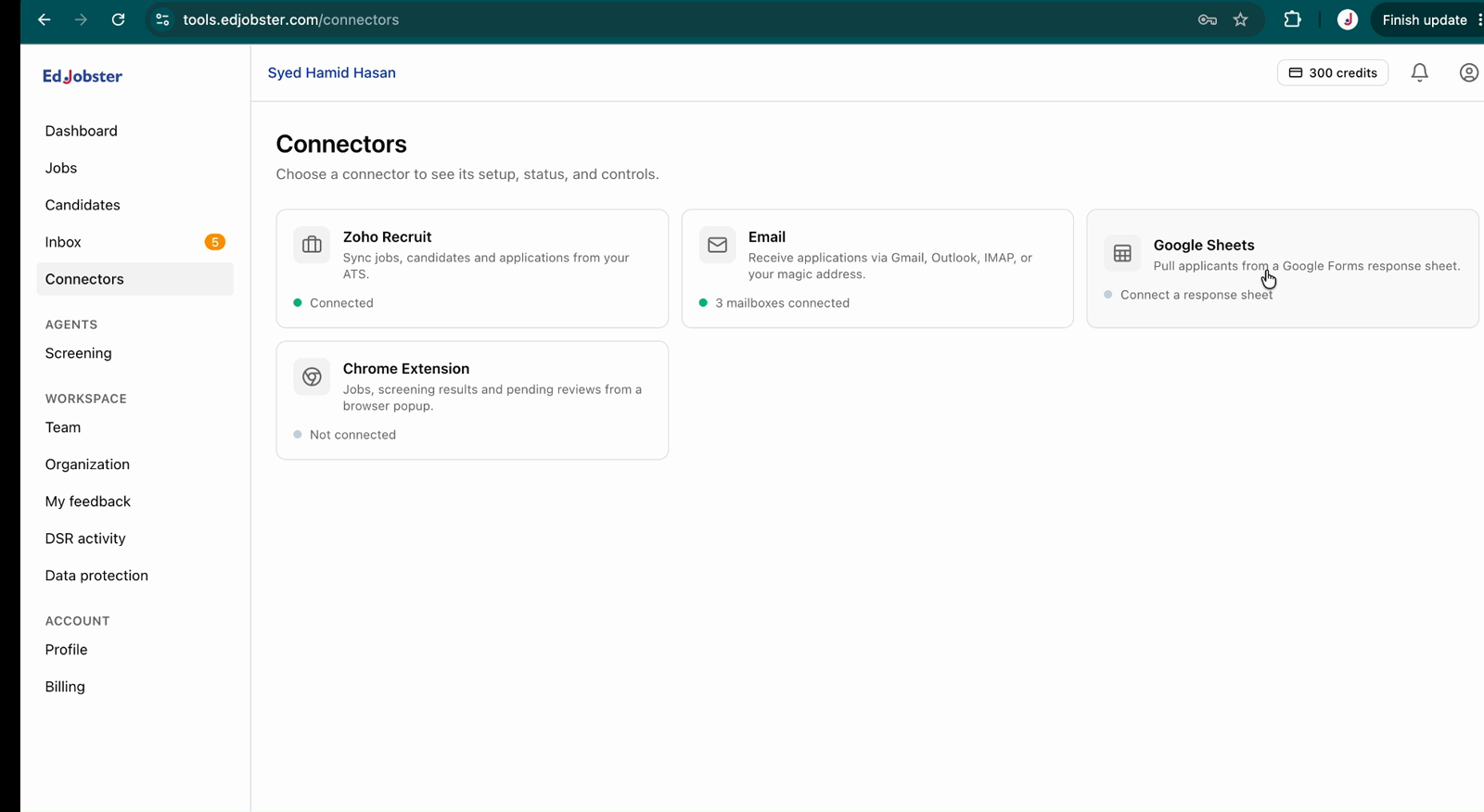The image size is (1484, 812).
Task: Open the Chrome profile avatar
Action: [1348, 19]
